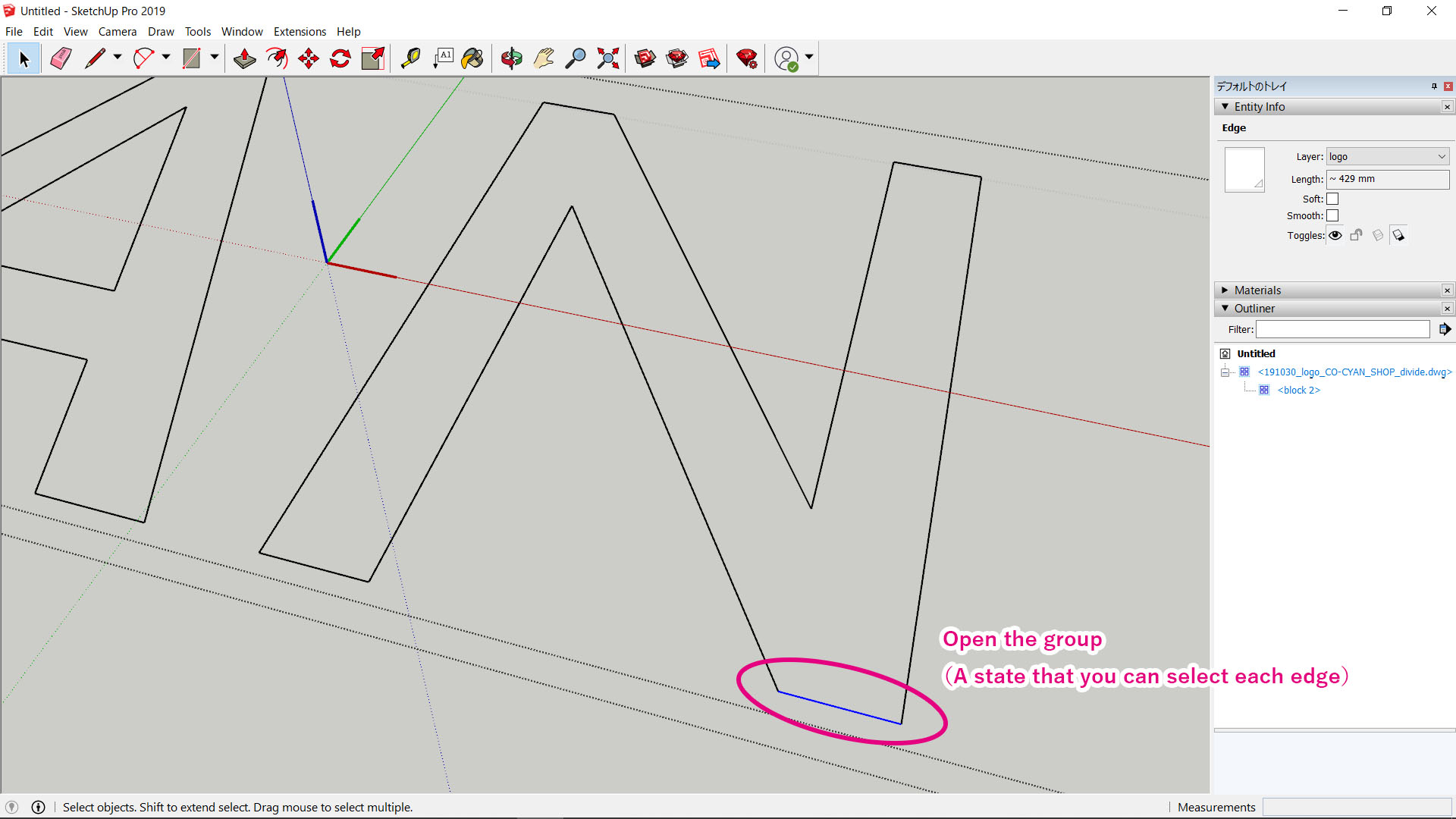
Task: Select the block 2 outliner item
Action: click(1298, 391)
